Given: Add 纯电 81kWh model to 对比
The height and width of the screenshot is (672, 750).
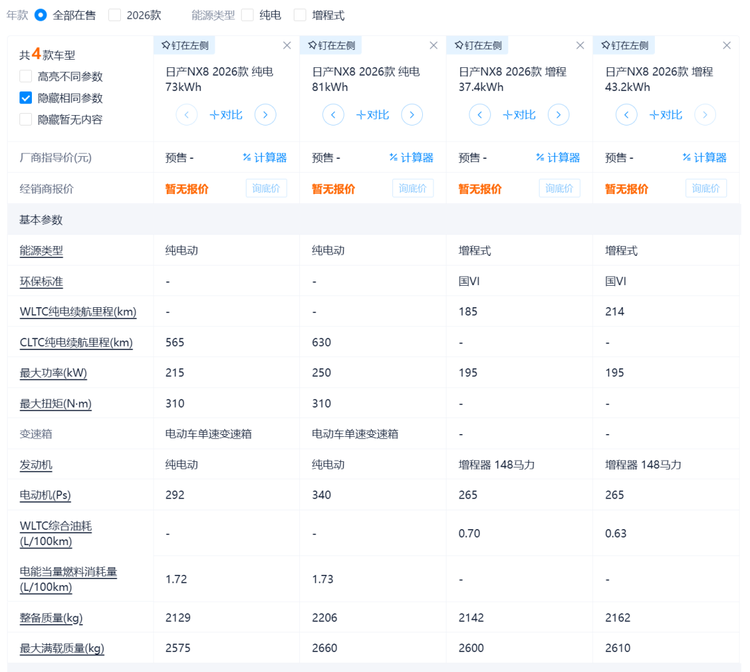Looking at the screenshot, I should point(373,115).
